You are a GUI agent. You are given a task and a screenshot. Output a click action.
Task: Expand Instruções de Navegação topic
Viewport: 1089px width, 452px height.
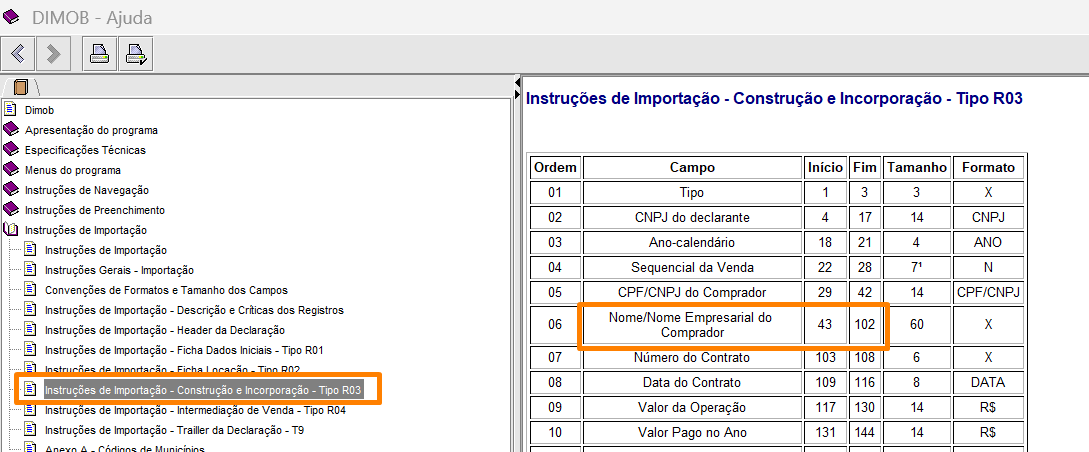pyautogui.click(x=87, y=190)
